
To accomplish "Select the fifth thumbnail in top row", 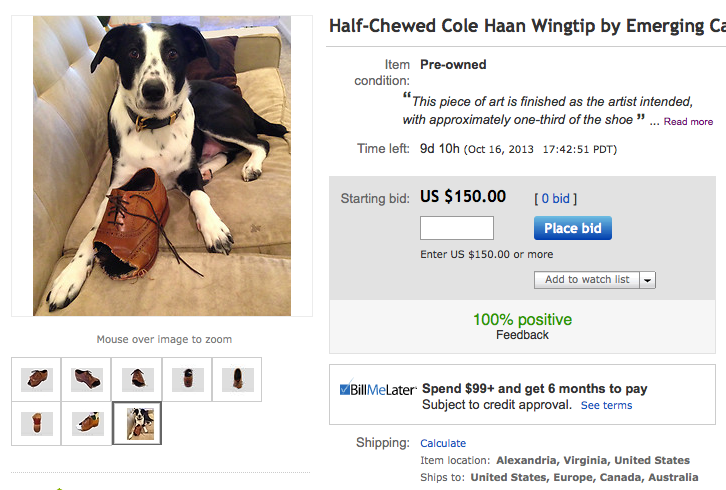I will [x=237, y=379].
